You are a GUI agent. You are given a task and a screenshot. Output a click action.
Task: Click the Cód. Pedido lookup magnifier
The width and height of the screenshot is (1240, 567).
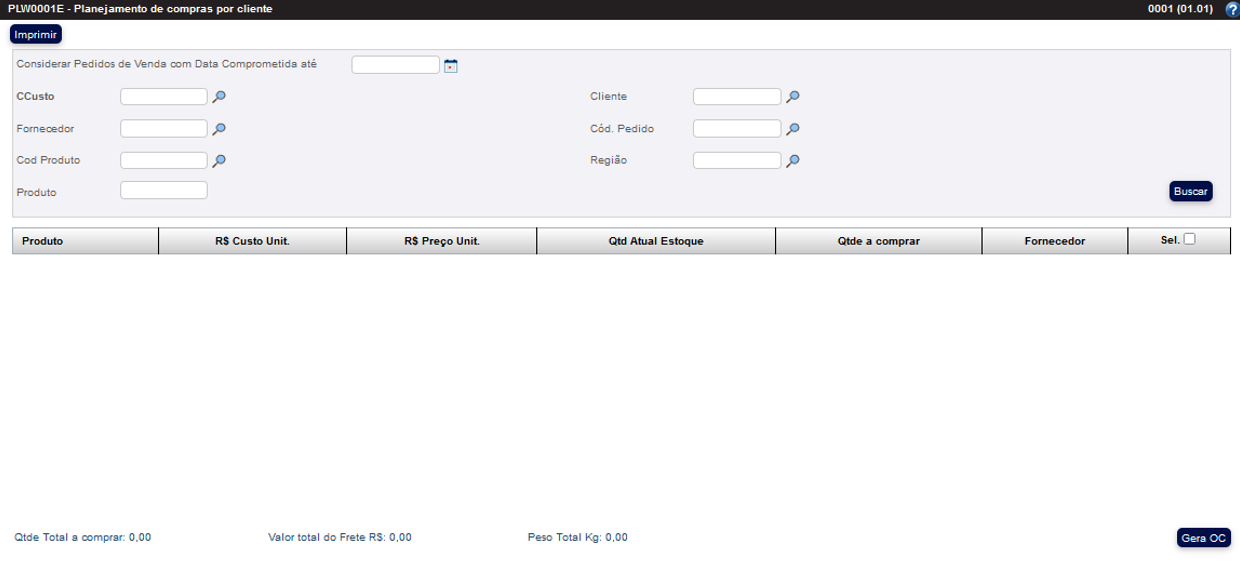pos(792,129)
